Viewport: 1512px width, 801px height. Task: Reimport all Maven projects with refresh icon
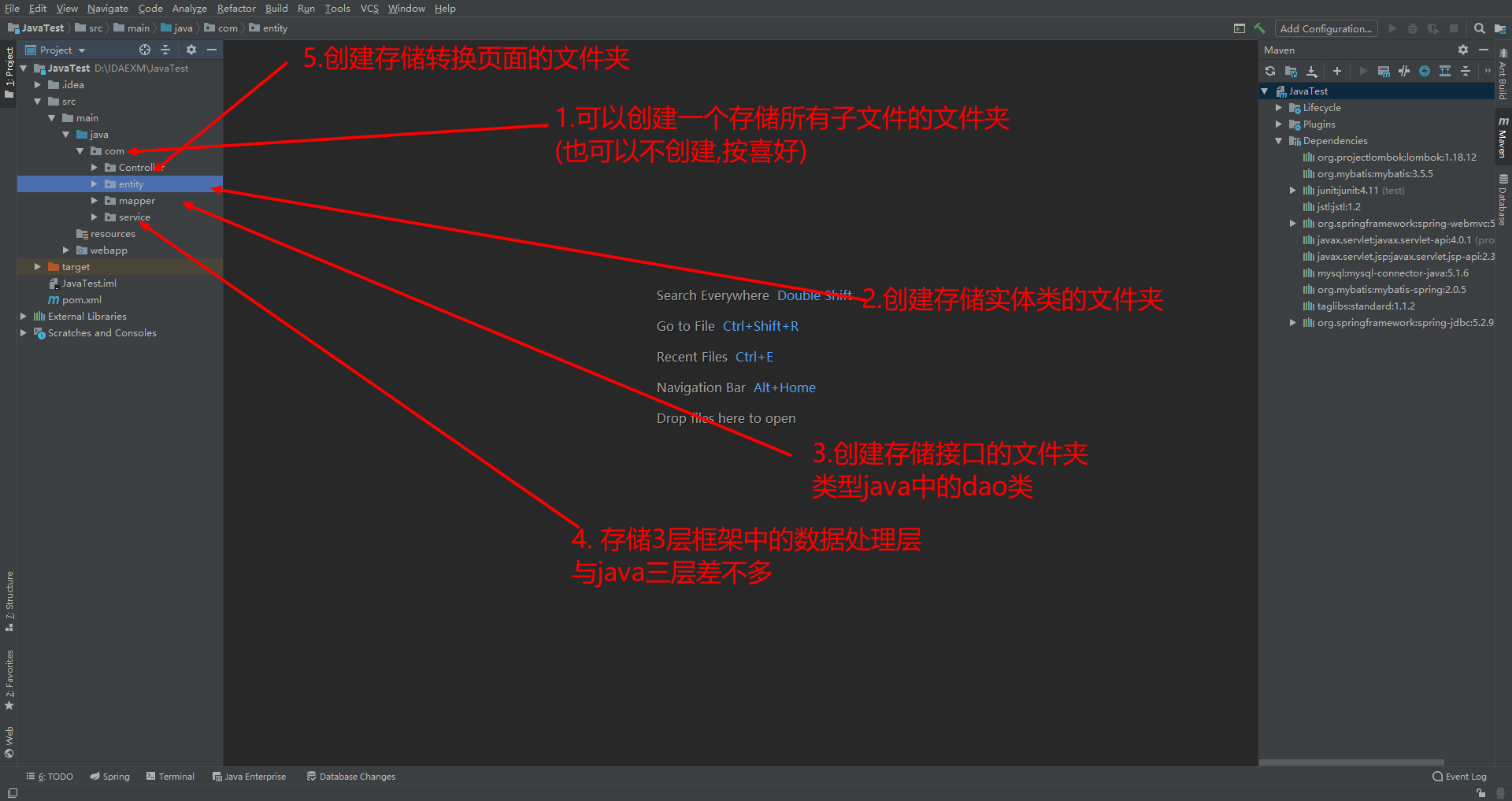tap(1270, 71)
